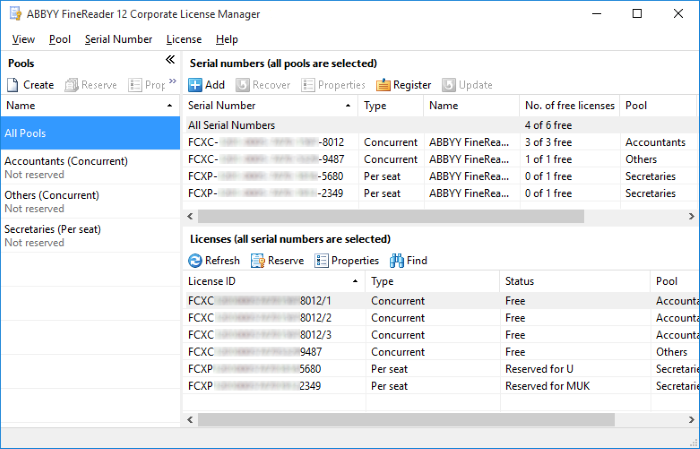
Task: Click the Reserve icon in Licenses toolbar
Action: click(x=258, y=260)
